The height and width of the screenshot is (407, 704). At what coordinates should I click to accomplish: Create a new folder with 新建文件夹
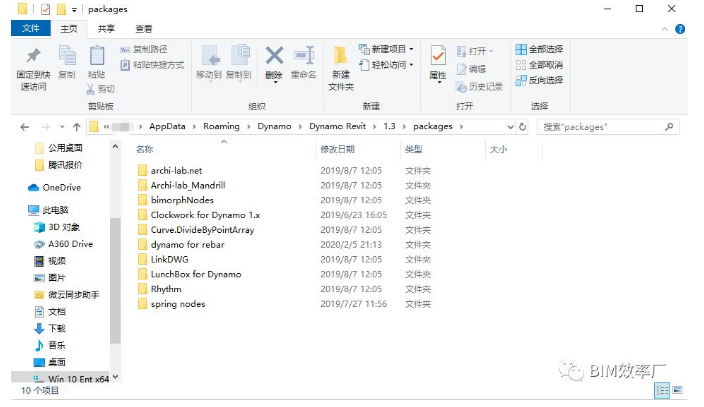coord(341,68)
